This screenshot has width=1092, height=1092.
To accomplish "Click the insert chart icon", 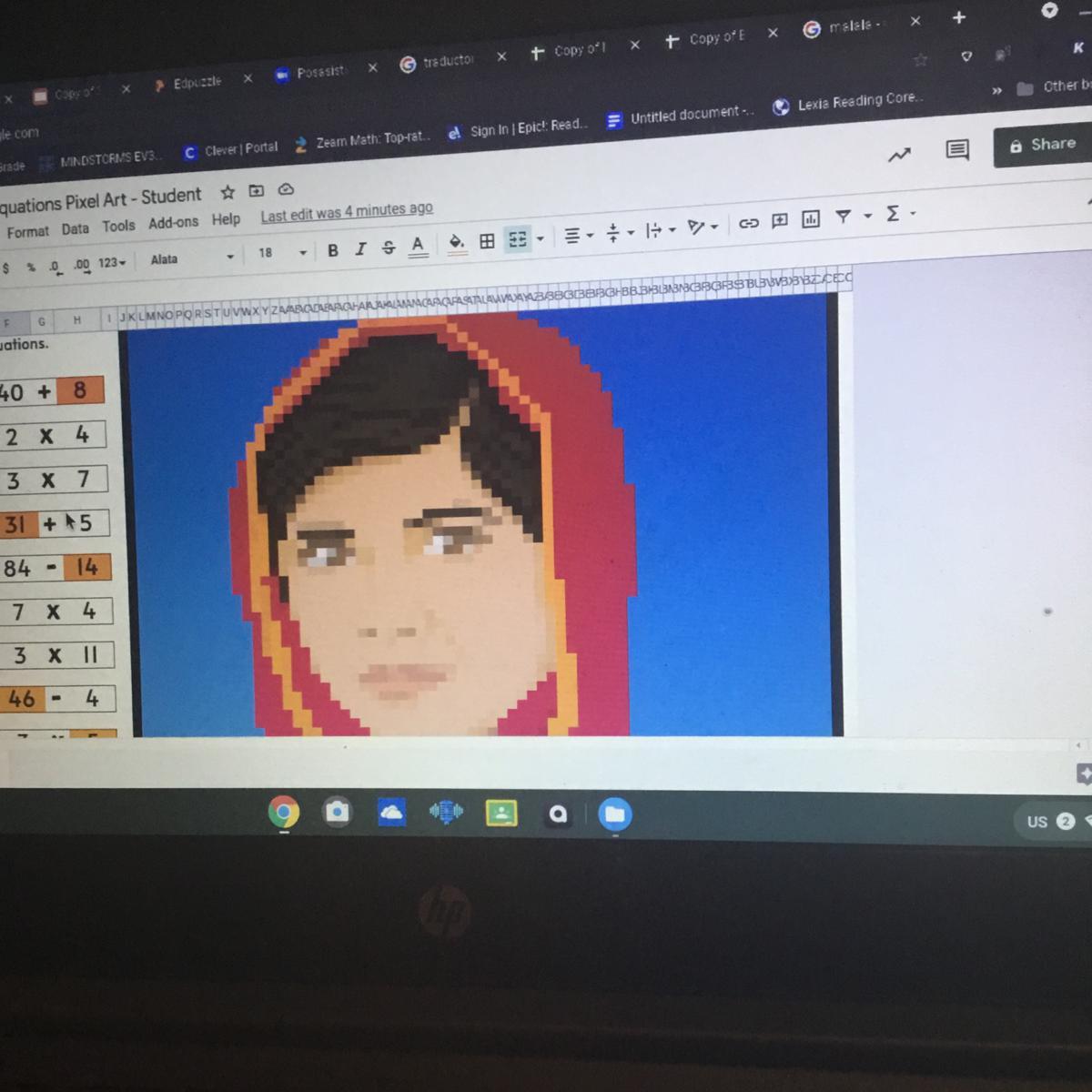I will coord(811,218).
